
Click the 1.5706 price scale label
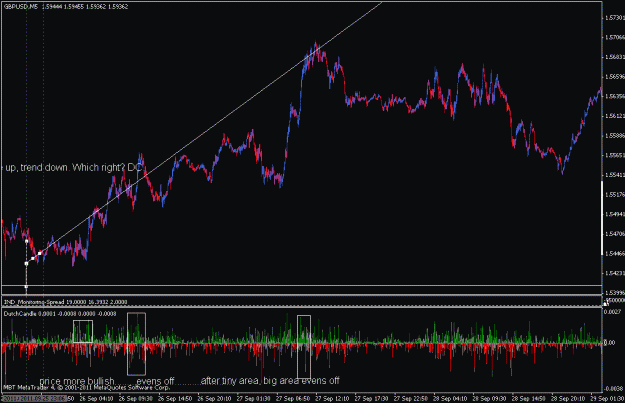pos(615,37)
